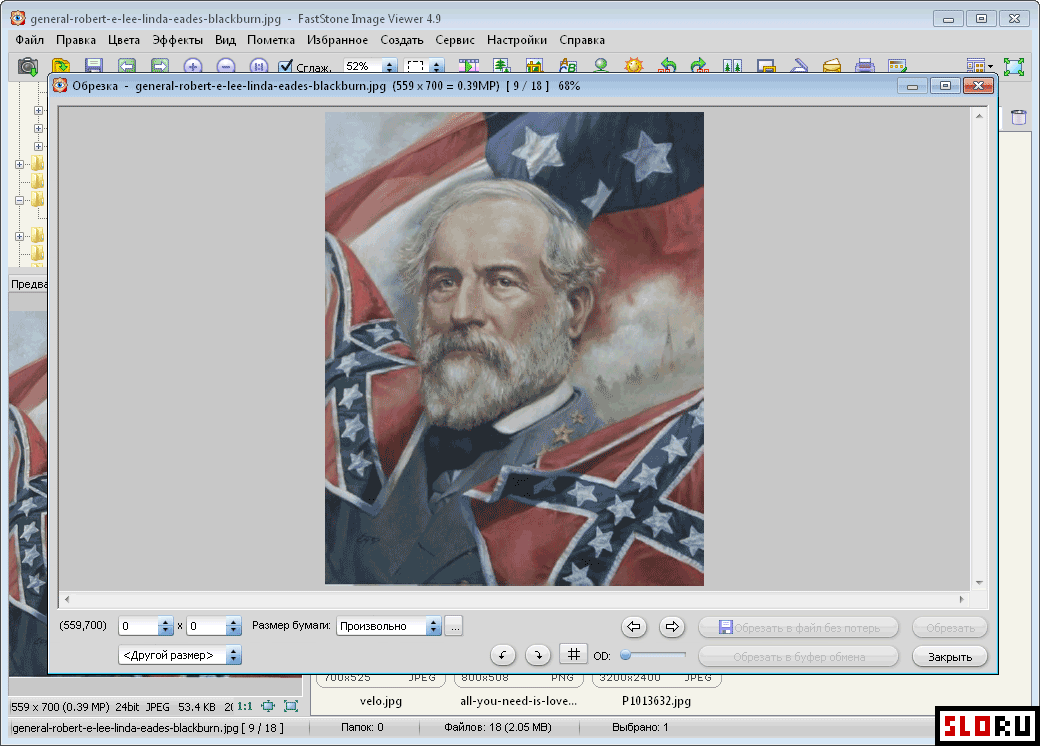Open the view style dropdown arrow
Screen dimensions: 1040x746
pos(990,66)
